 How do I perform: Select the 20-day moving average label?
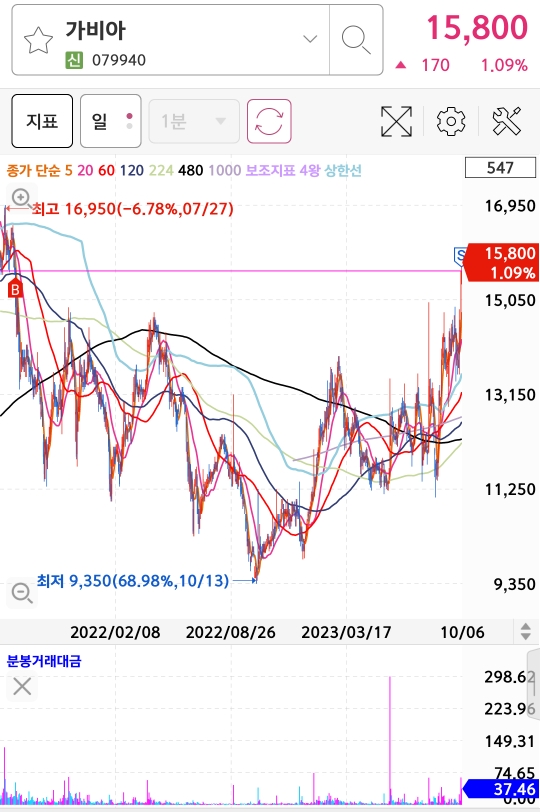pyautogui.click(x=85, y=170)
